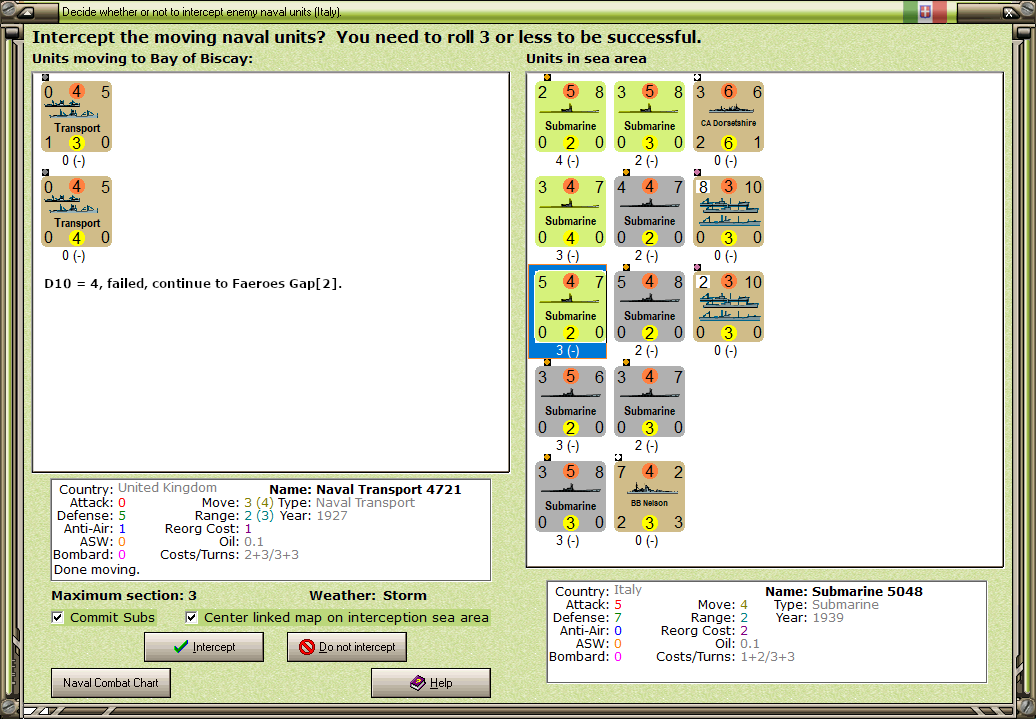Viewport: 1036px width, 719px height.
Task: Click the 'Country: Italy' value
Action: (x=628, y=589)
